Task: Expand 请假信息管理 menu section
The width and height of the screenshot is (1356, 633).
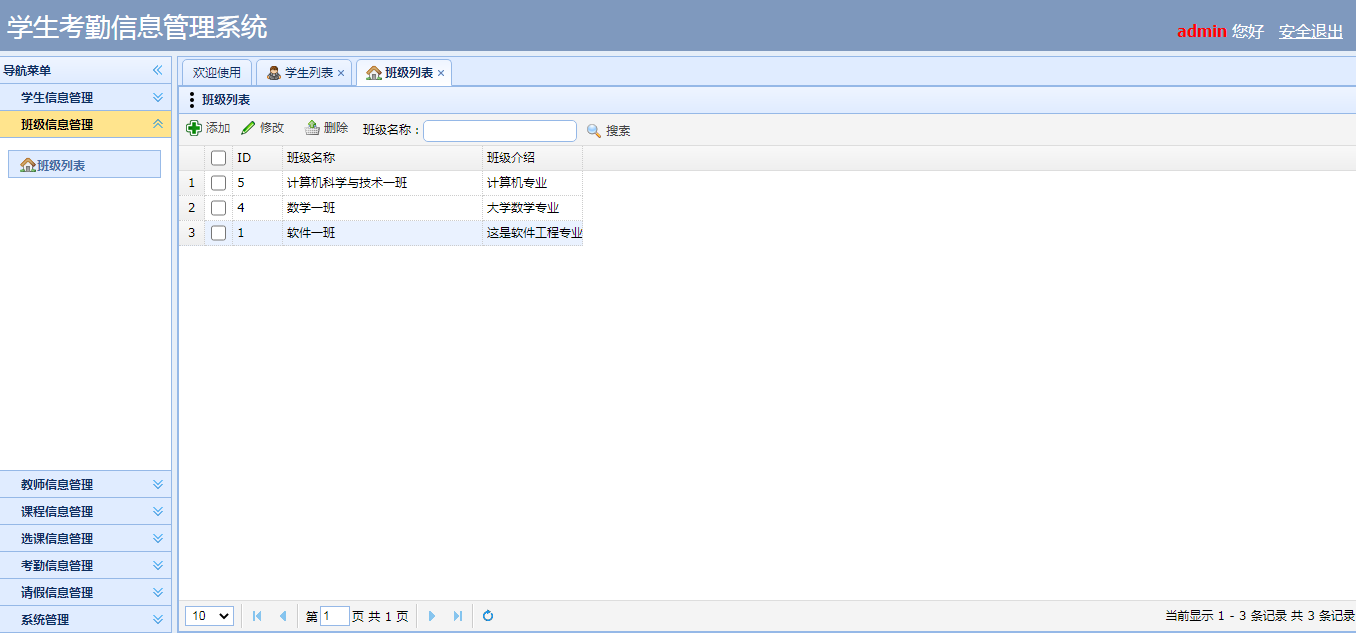Action: pyautogui.click(x=157, y=592)
